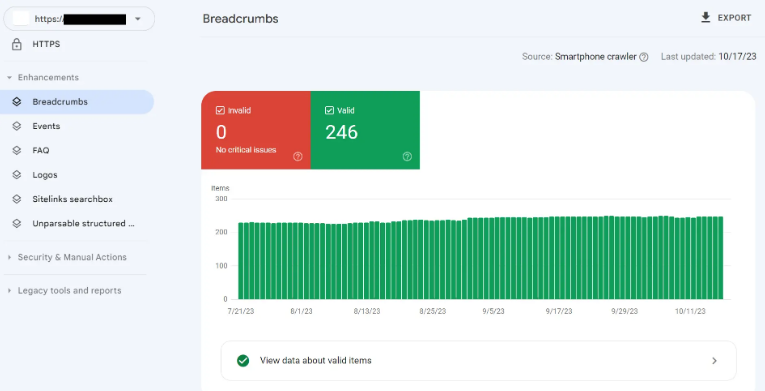Select Breadcrumbs in the sidebar
This screenshot has width=765, height=391.
(x=77, y=102)
